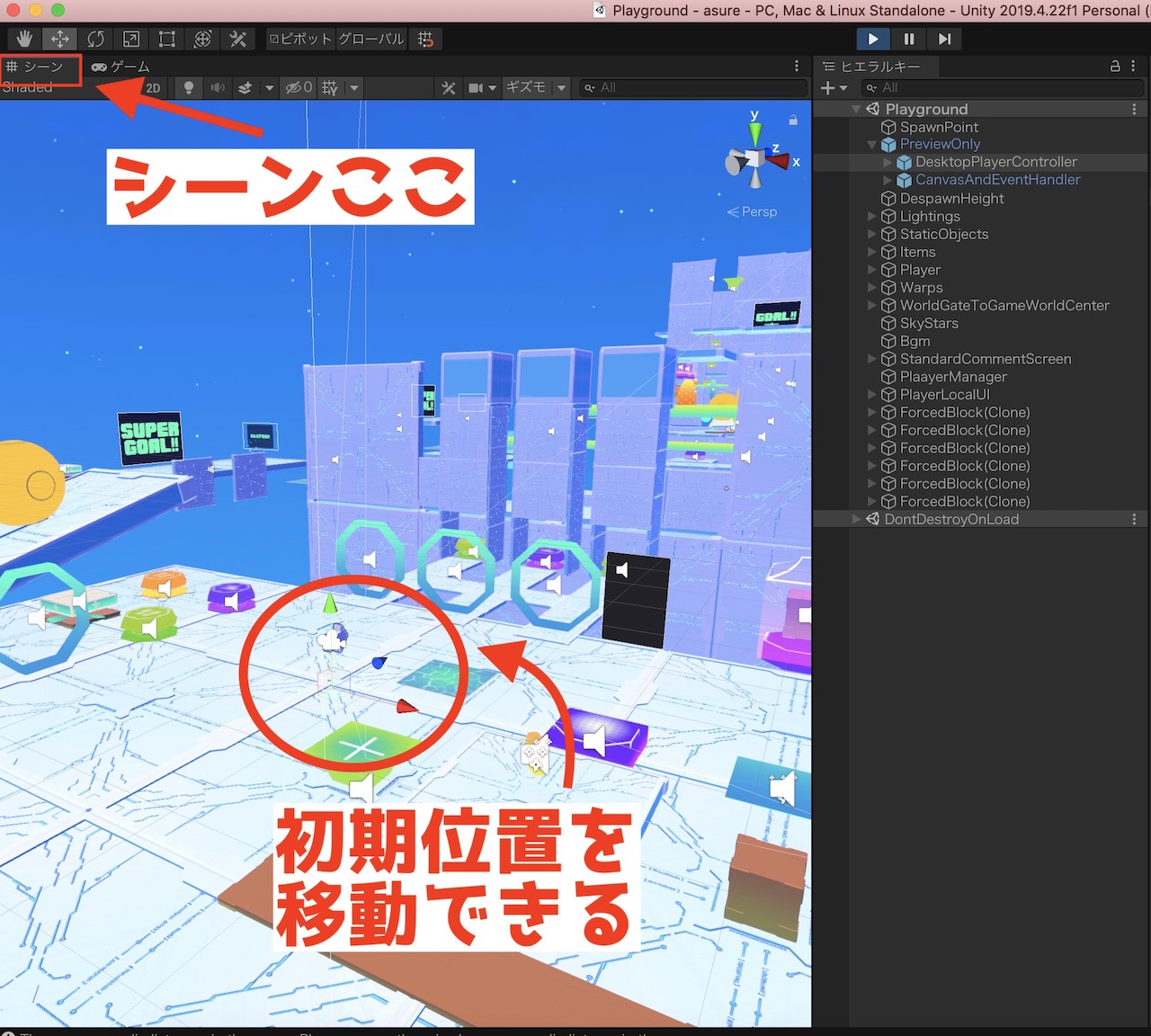Click the grid snapping icon in the toolbar
The width and height of the screenshot is (1151, 1036).
point(426,39)
